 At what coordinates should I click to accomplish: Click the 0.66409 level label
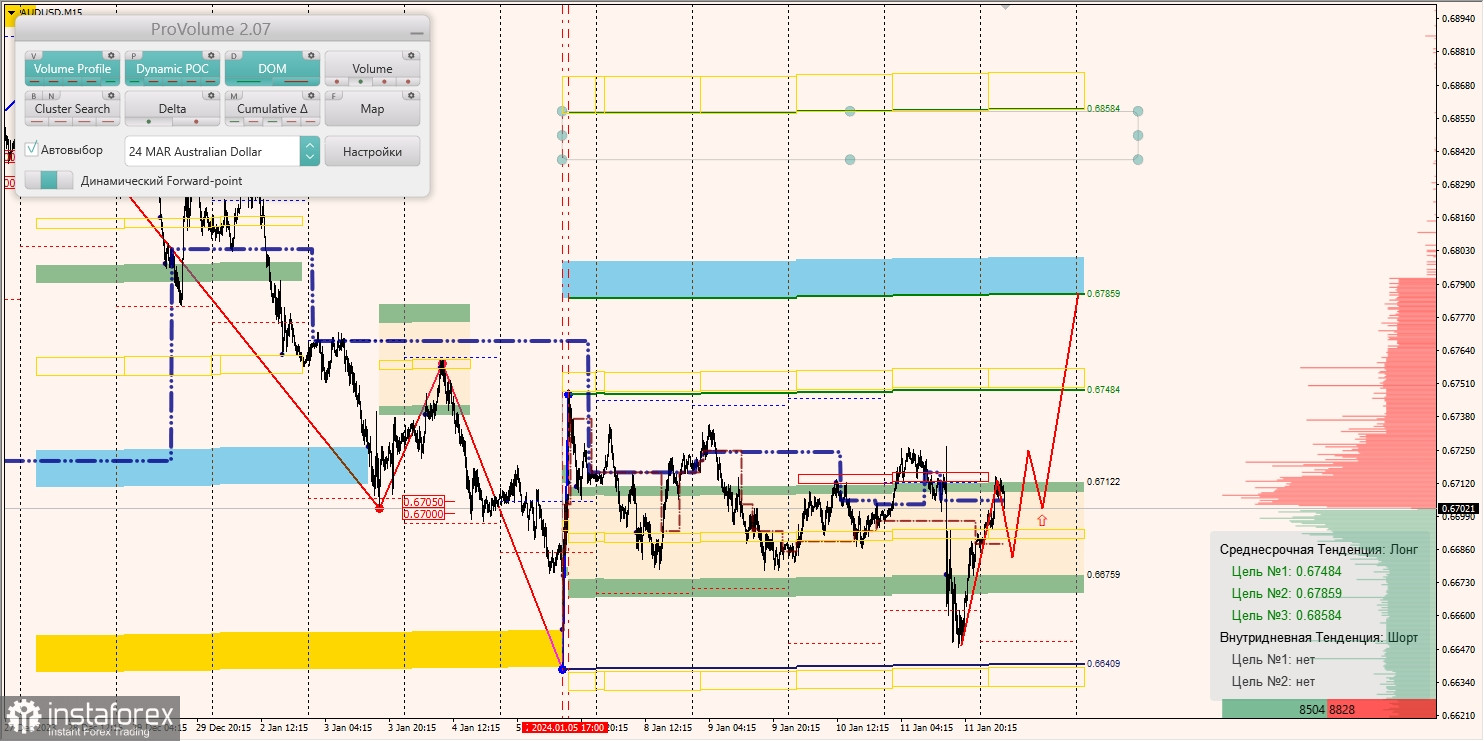[1103, 663]
